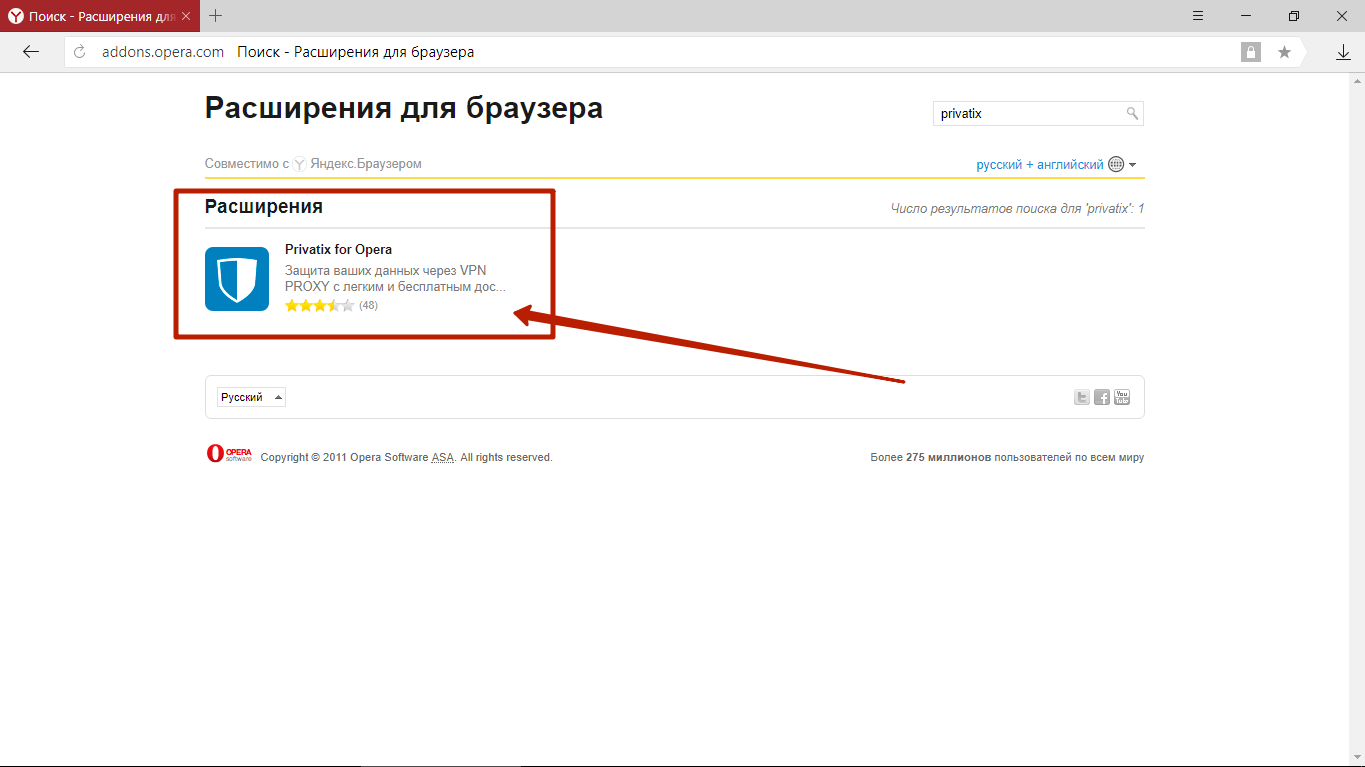Minimize the browser window

pos(1246,16)
